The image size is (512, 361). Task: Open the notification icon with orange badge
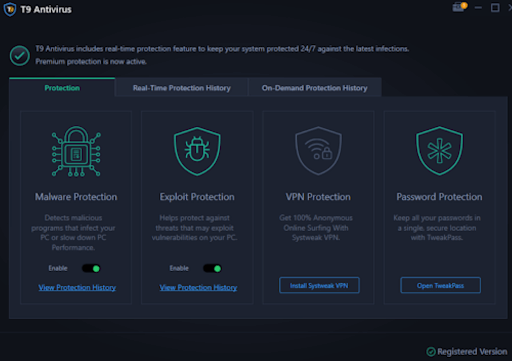pos(459,7)
